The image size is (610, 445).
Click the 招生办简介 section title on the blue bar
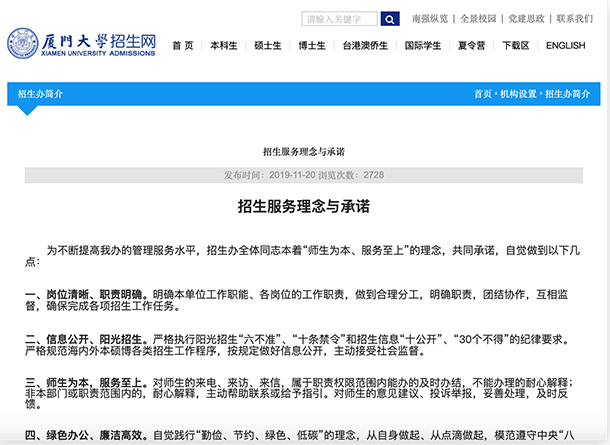point(40,94)
